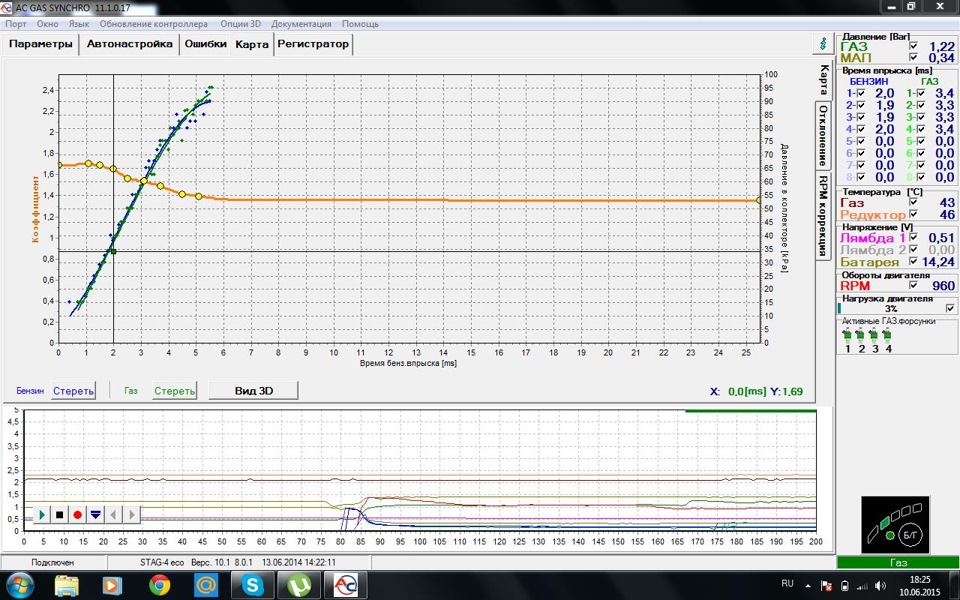Select the vertical Отклонение tab
This screenshot has height=600, width=960.
click(x=823, y=135)
